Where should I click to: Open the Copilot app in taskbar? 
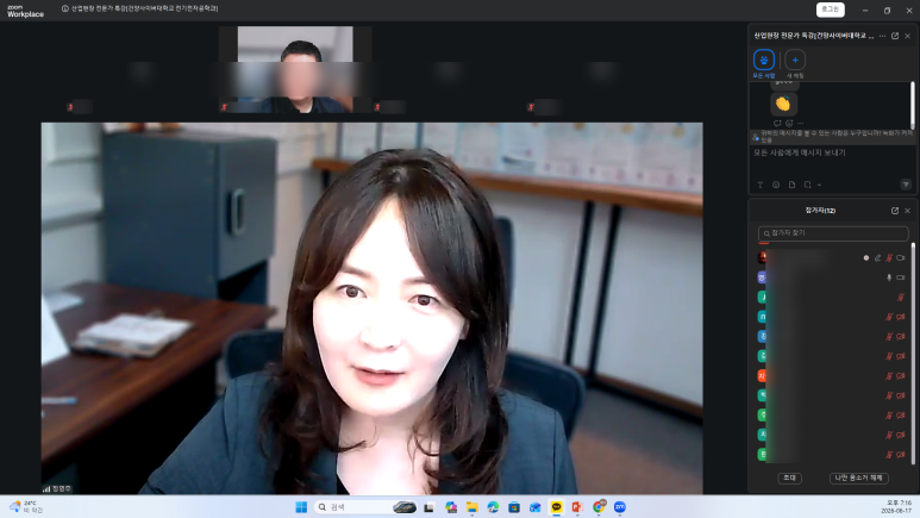[x=451, y=507]
